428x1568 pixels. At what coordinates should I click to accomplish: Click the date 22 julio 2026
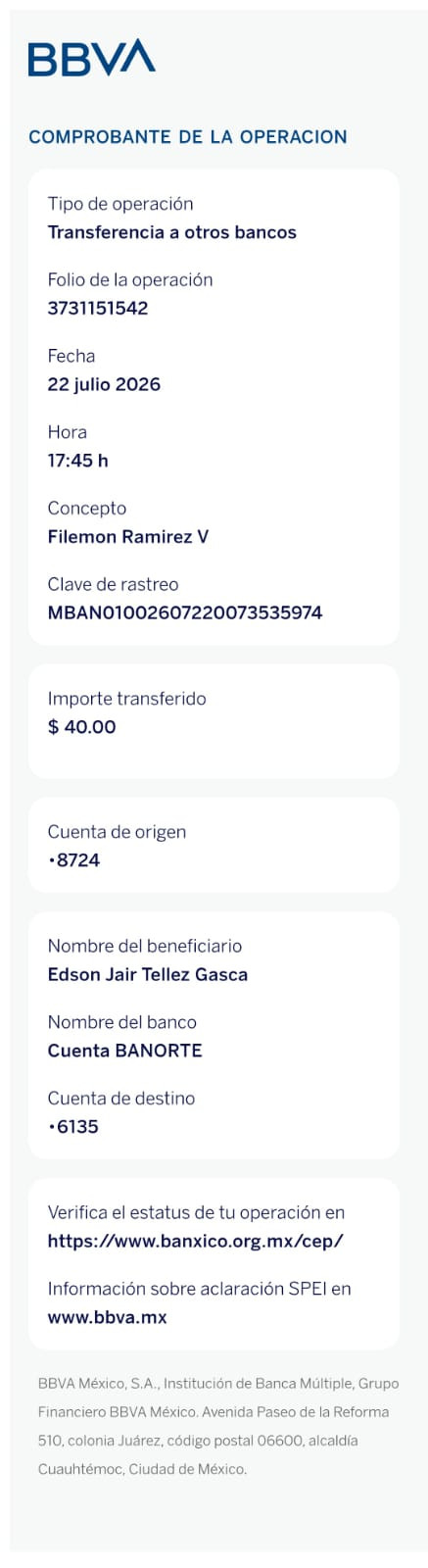pyautogui.click(x=104, y=384)
